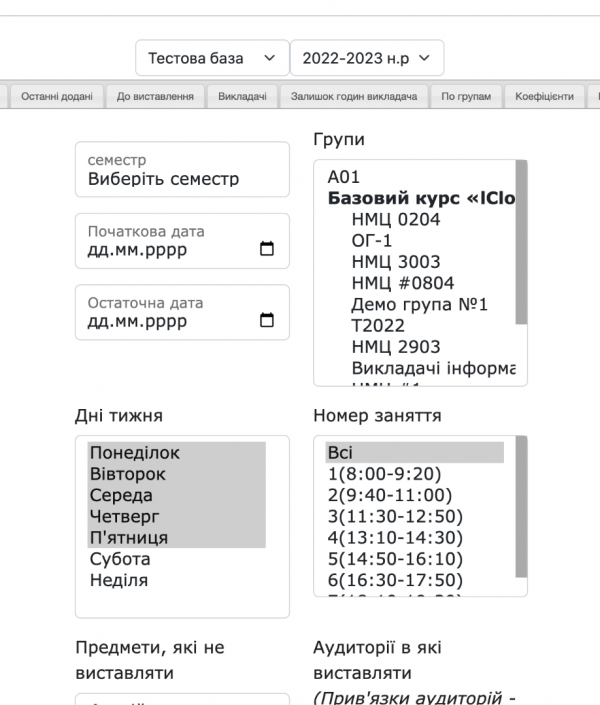Go to Викладачі tab
This screenshot has width=600, height=705.
coord(241,96)
